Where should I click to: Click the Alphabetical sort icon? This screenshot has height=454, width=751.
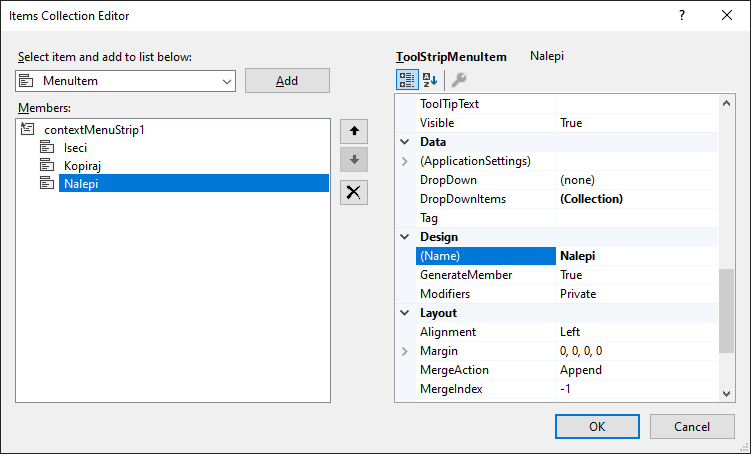coord(430,80)
